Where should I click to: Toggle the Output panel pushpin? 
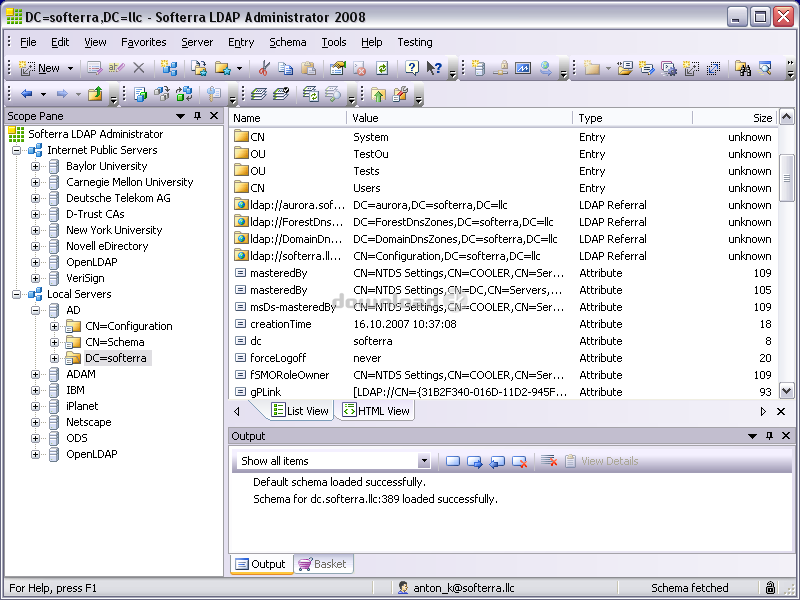pos(769,436)
